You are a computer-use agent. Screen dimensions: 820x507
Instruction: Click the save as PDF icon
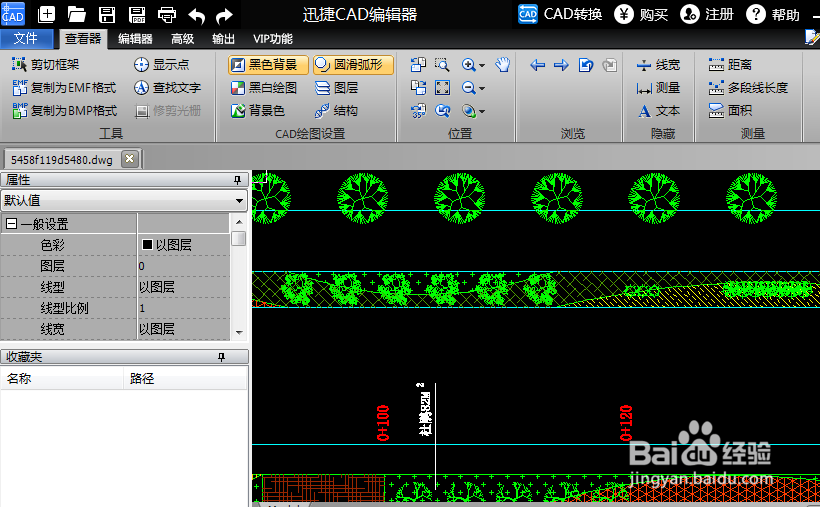(x=137, y=14)
